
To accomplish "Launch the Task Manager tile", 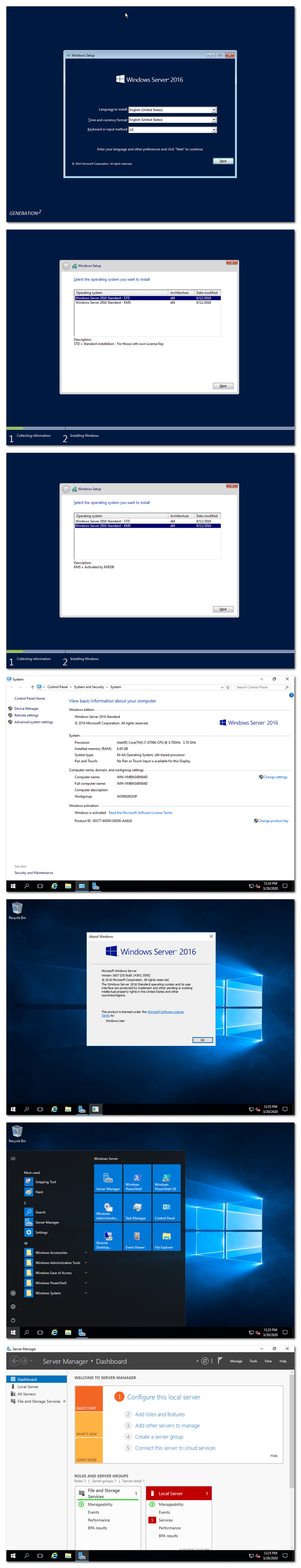I will coord(137,1207).
